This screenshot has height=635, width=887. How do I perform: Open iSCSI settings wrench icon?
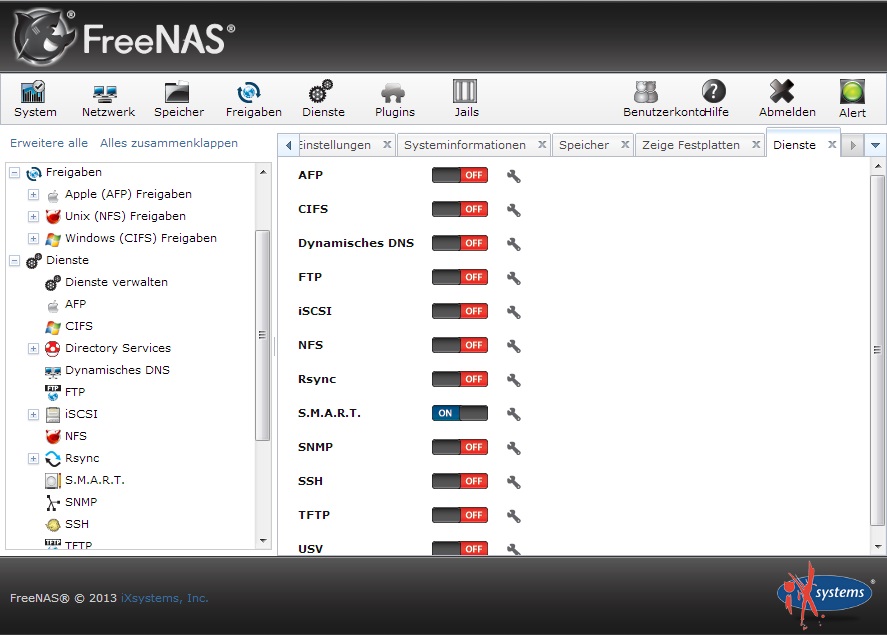(514, 312)
